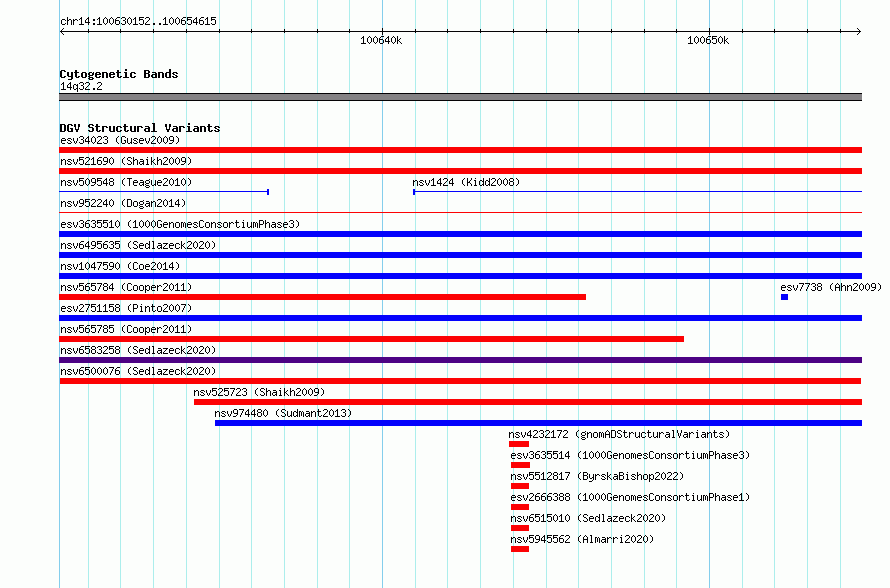Click small red bar under nsv5945562
Image resolution: width=890 pixels, height=588 pixels.
520,549
